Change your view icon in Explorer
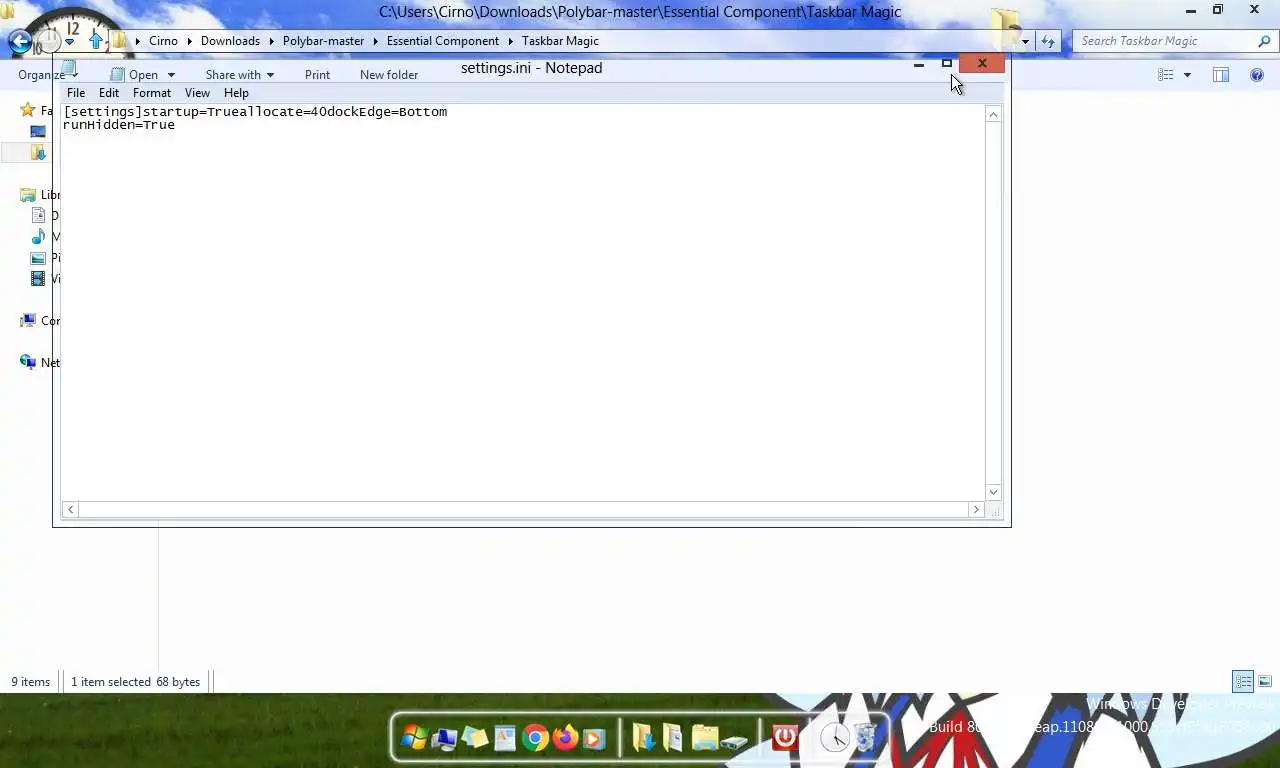This screenshot has height=768, width=1280. [x=1166, y=75]
